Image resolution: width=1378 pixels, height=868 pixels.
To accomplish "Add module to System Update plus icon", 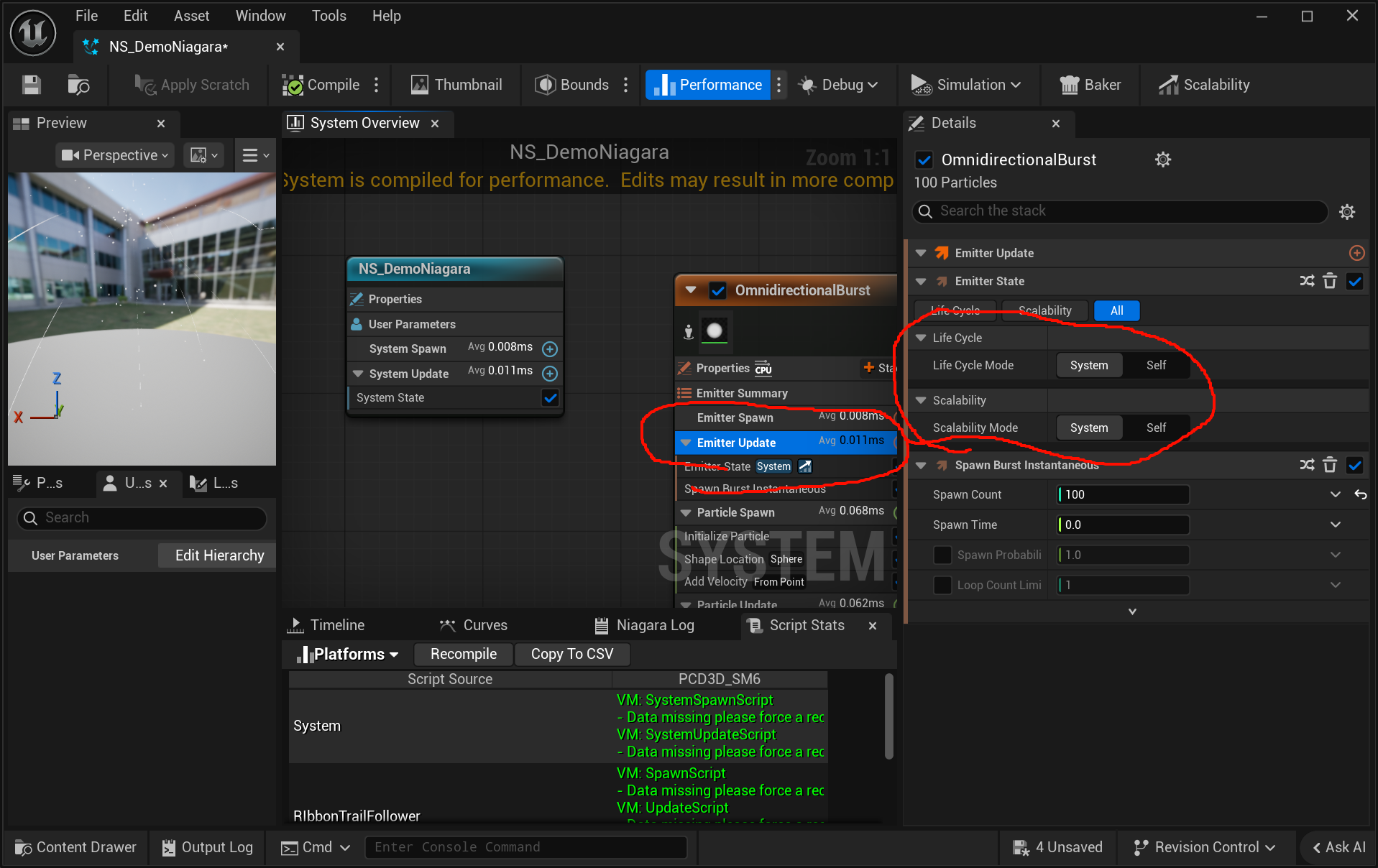I will click(x=550, y=374).
